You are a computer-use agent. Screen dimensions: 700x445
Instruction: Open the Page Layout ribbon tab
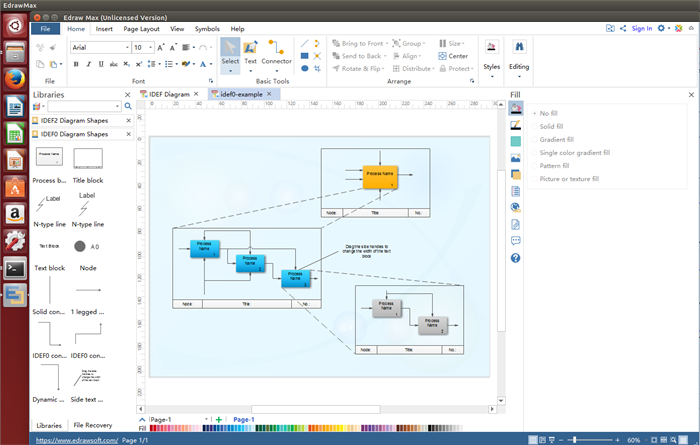(x=142, y=29)
